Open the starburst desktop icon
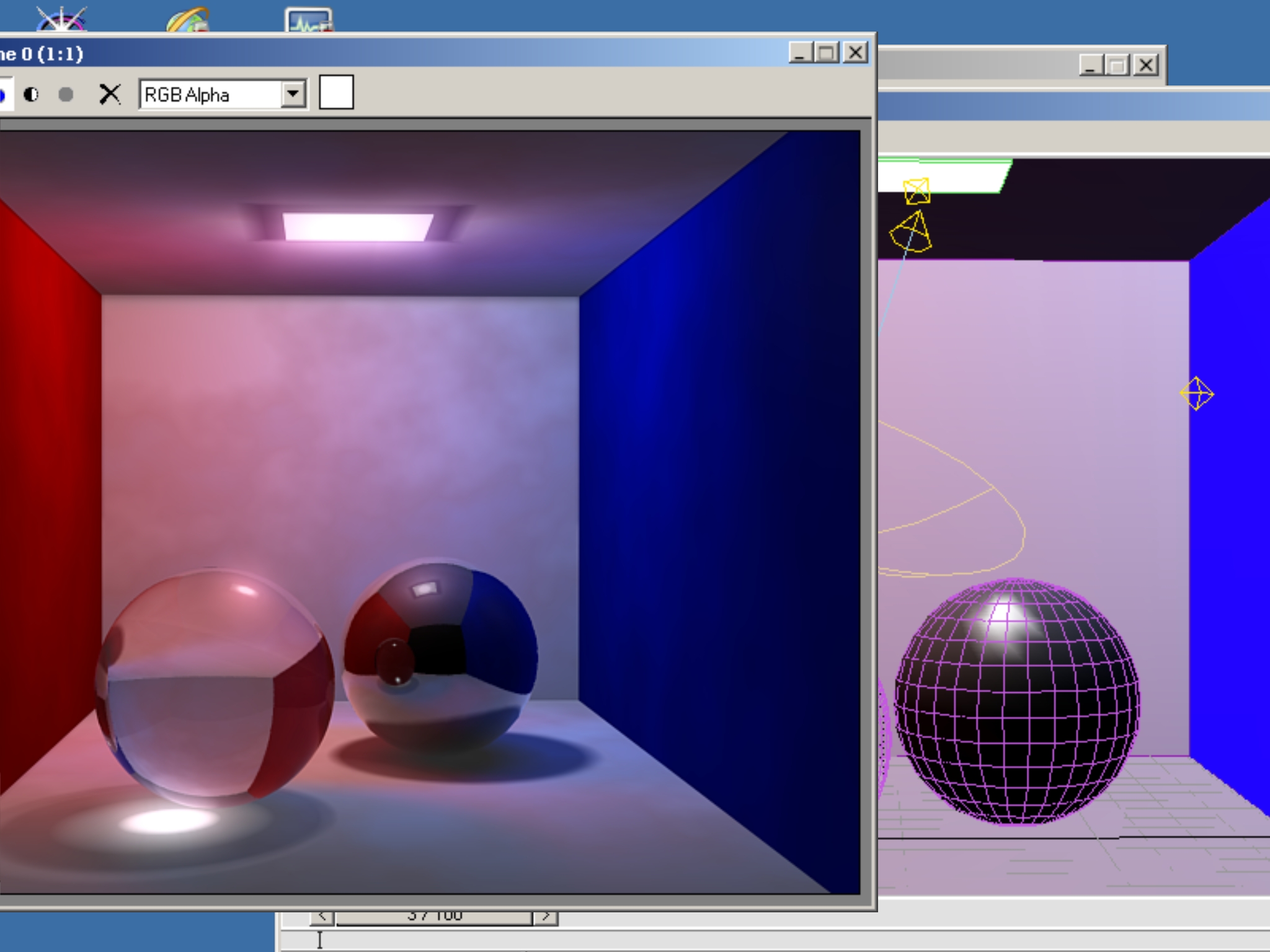 point(61,19)
